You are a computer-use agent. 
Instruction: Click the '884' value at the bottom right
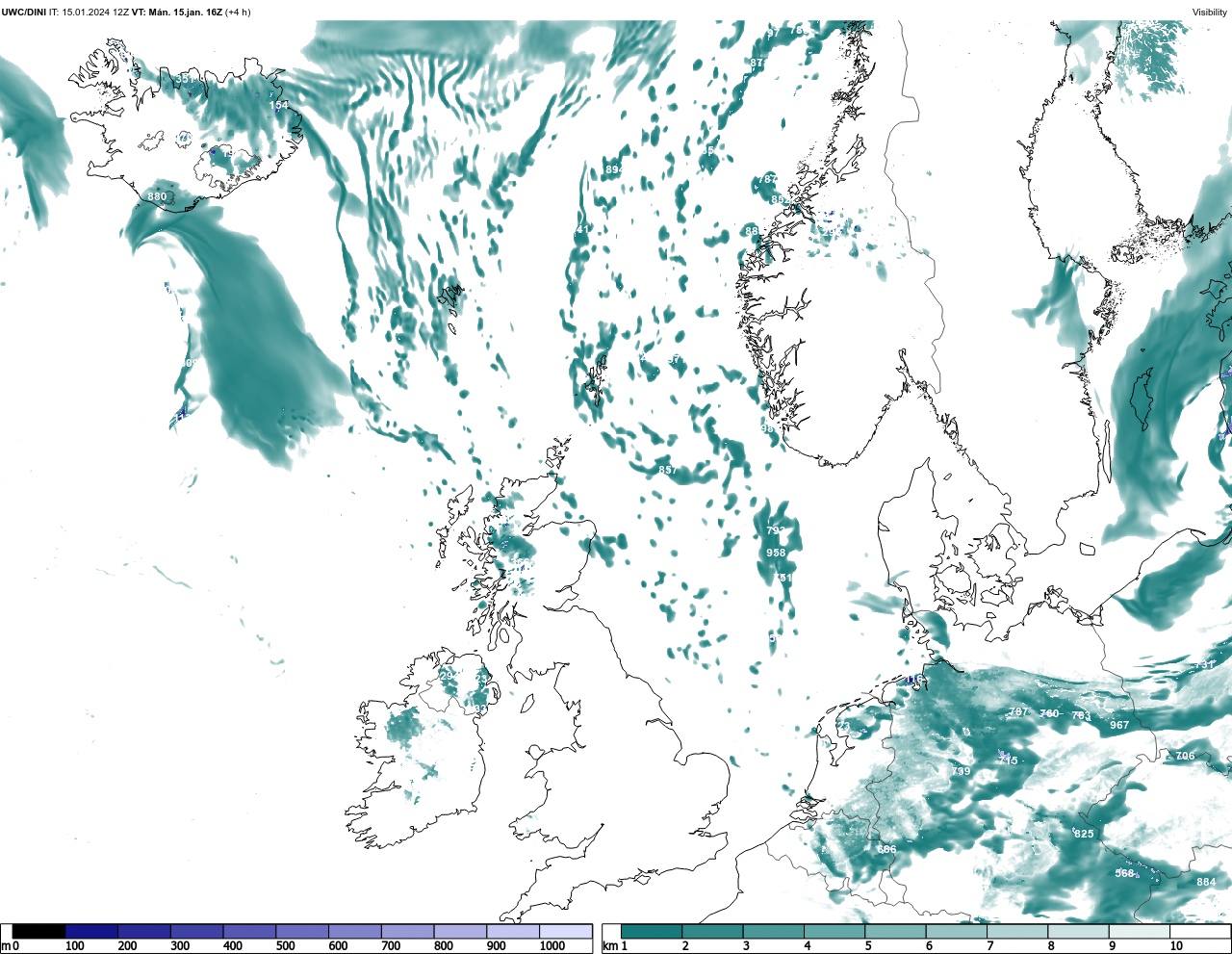click(x=1206, y=882)
